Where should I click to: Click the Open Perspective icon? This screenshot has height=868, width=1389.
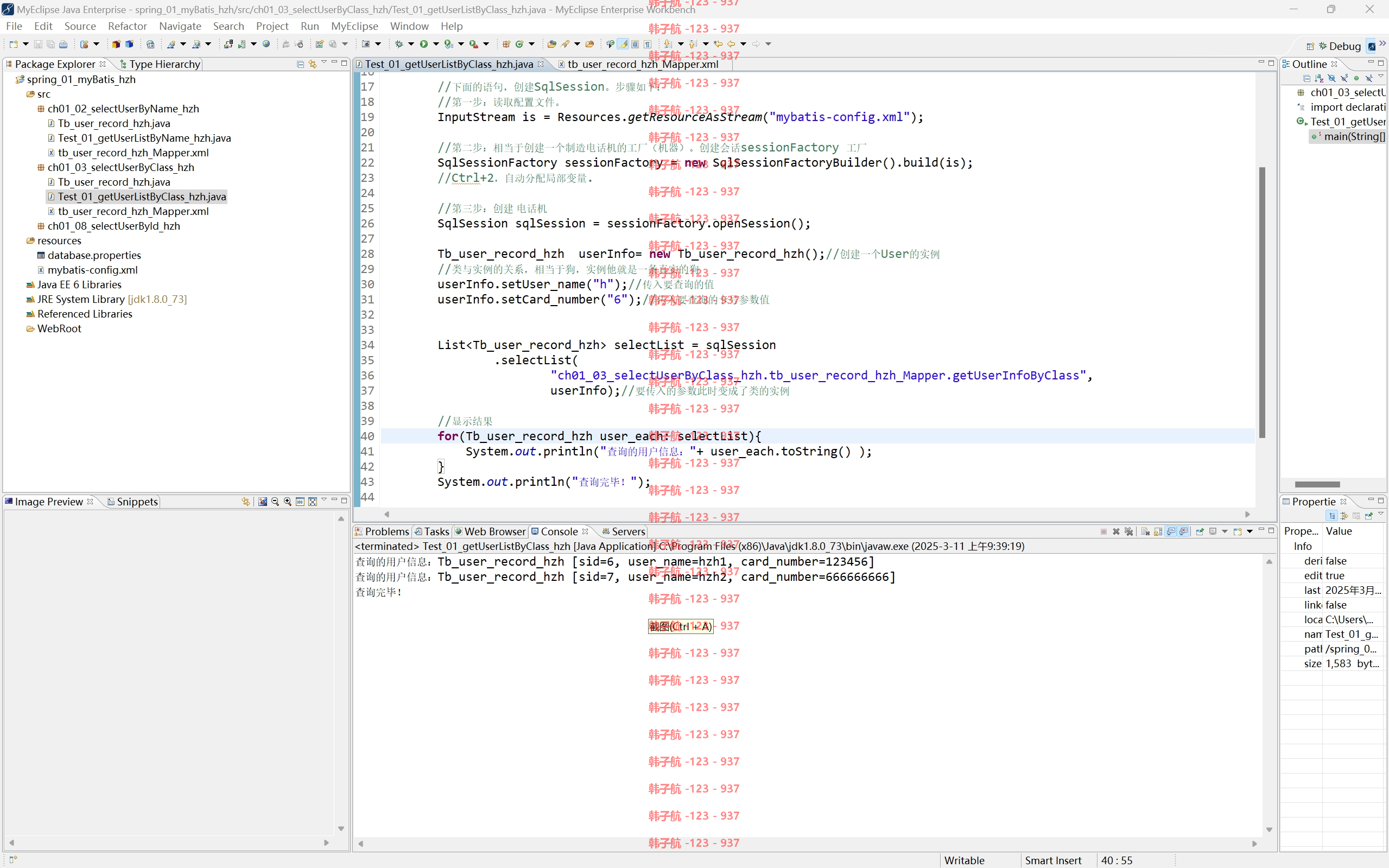[1310, 46]
